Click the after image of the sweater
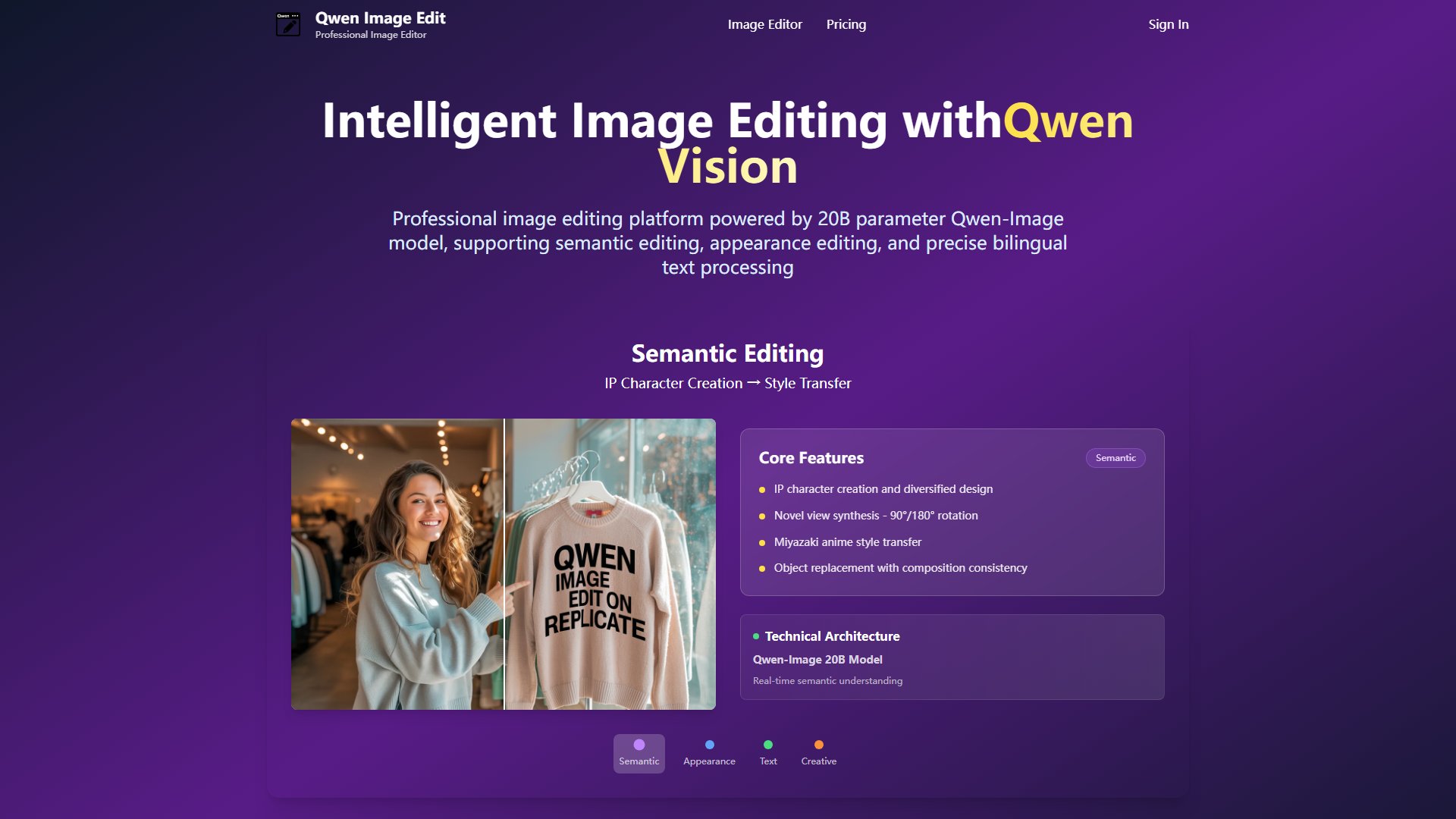This screenshot has height=819, width=1456. [610, 564]
